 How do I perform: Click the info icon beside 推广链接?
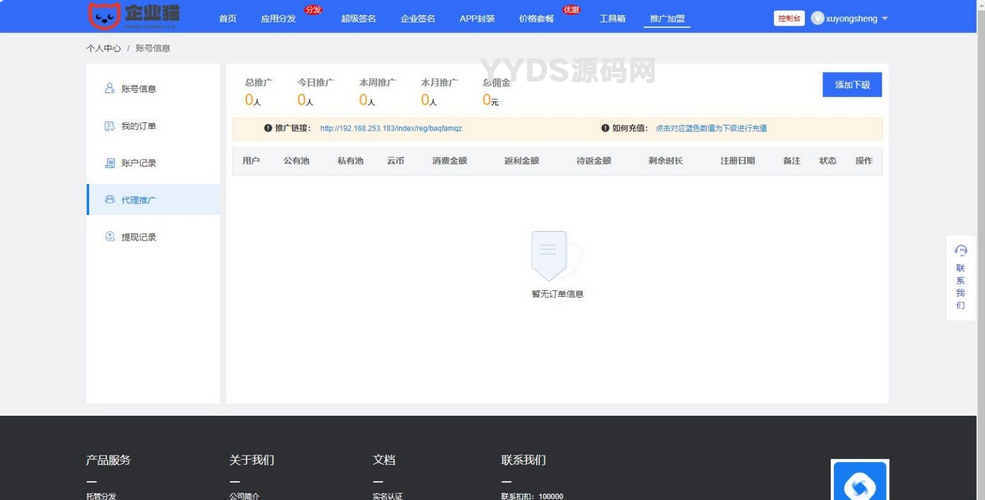(x=268, y=128)
